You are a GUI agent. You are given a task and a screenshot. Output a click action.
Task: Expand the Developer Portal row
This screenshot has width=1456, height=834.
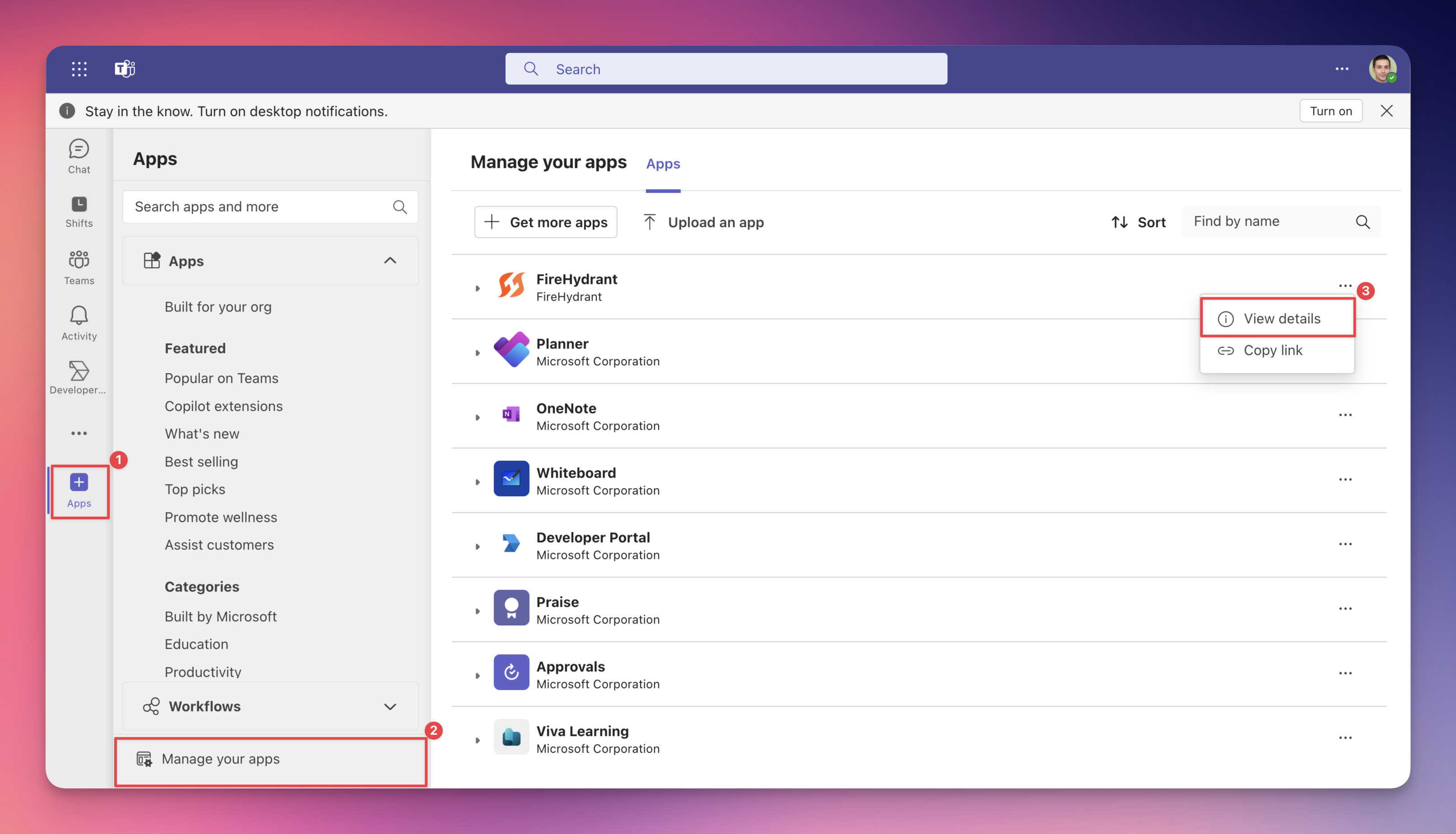tap(477, 546)
